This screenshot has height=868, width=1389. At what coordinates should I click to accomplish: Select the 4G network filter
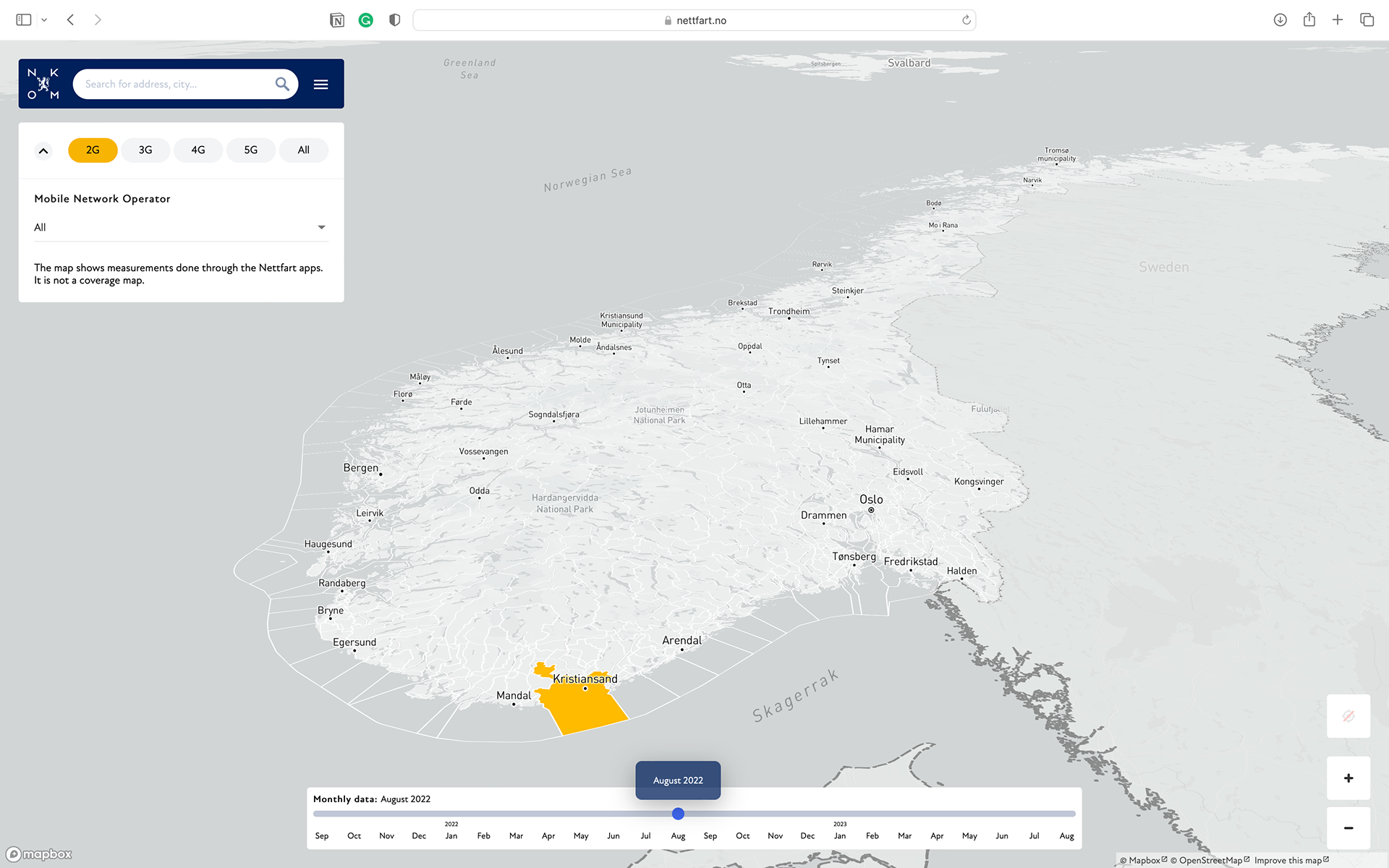(198, 150)
